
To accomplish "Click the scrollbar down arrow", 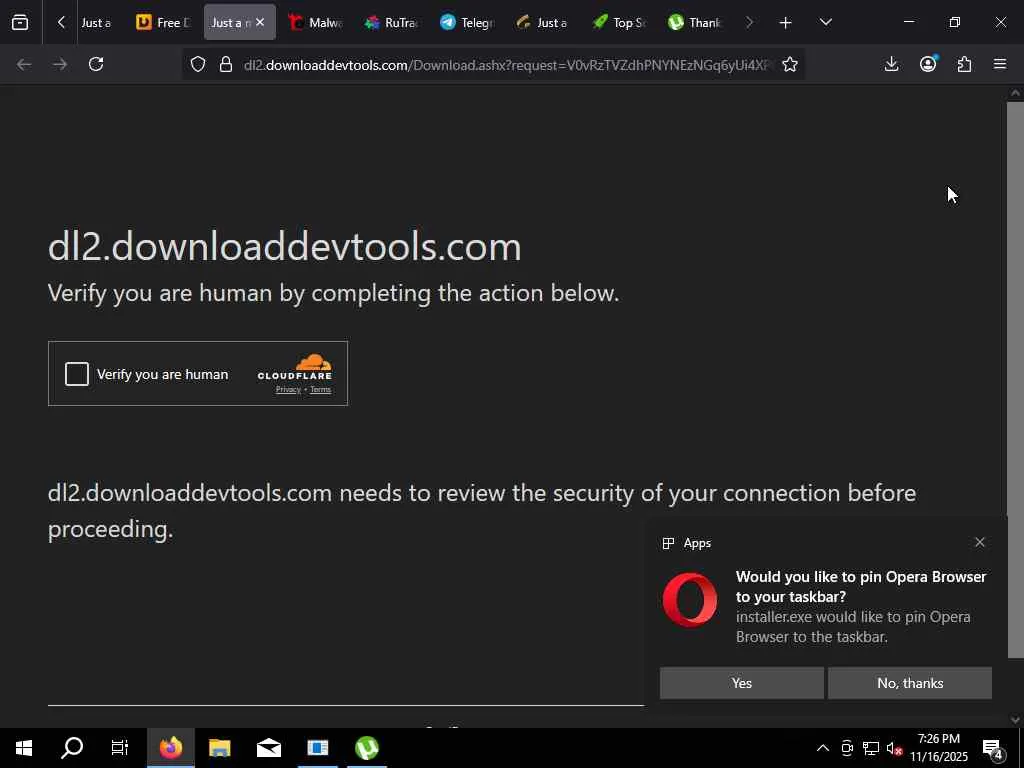I will (x=1015, y=720).
